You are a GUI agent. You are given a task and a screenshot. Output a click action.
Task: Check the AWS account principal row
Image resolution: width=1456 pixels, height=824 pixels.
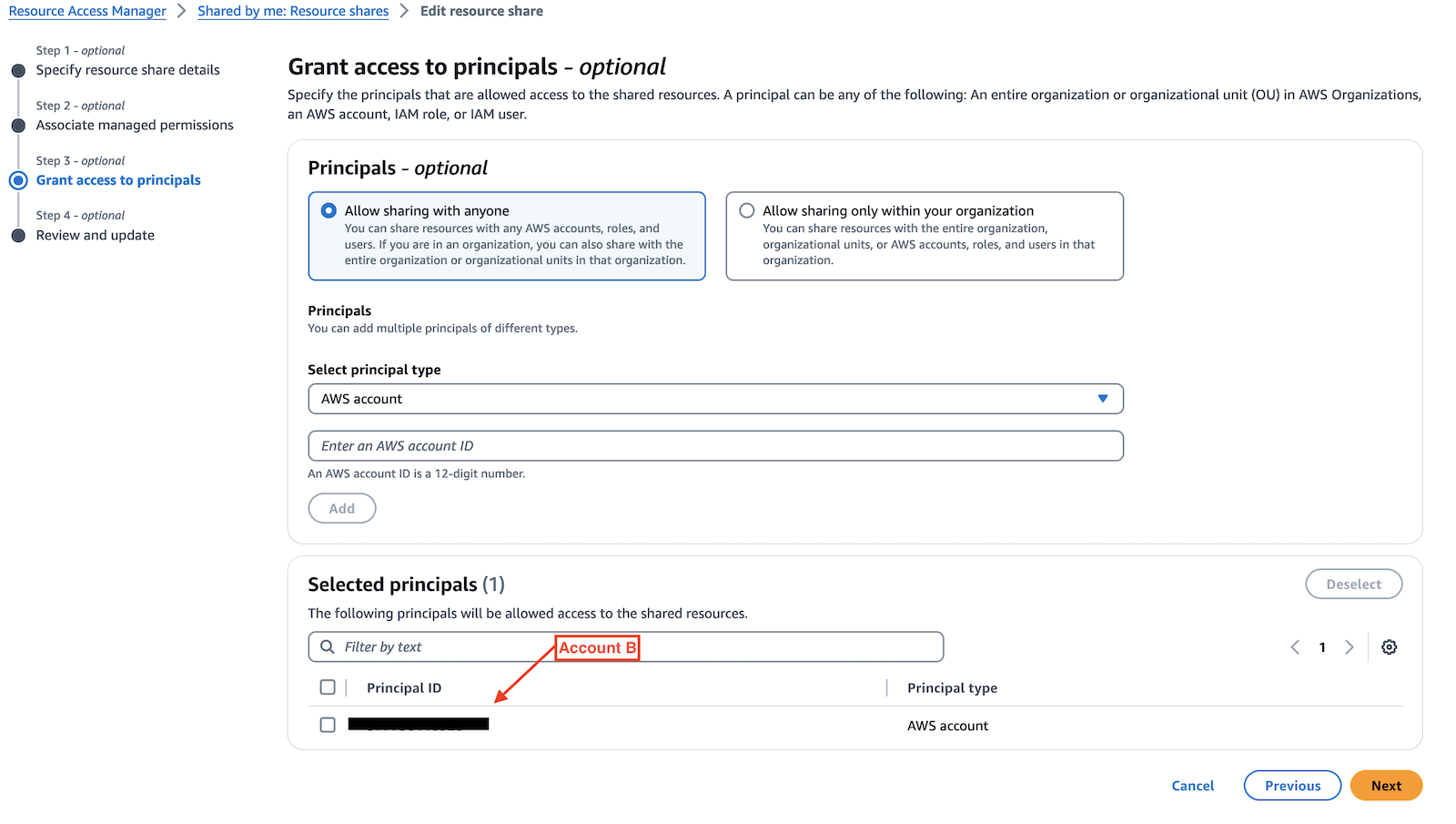(x=328, y=725)
